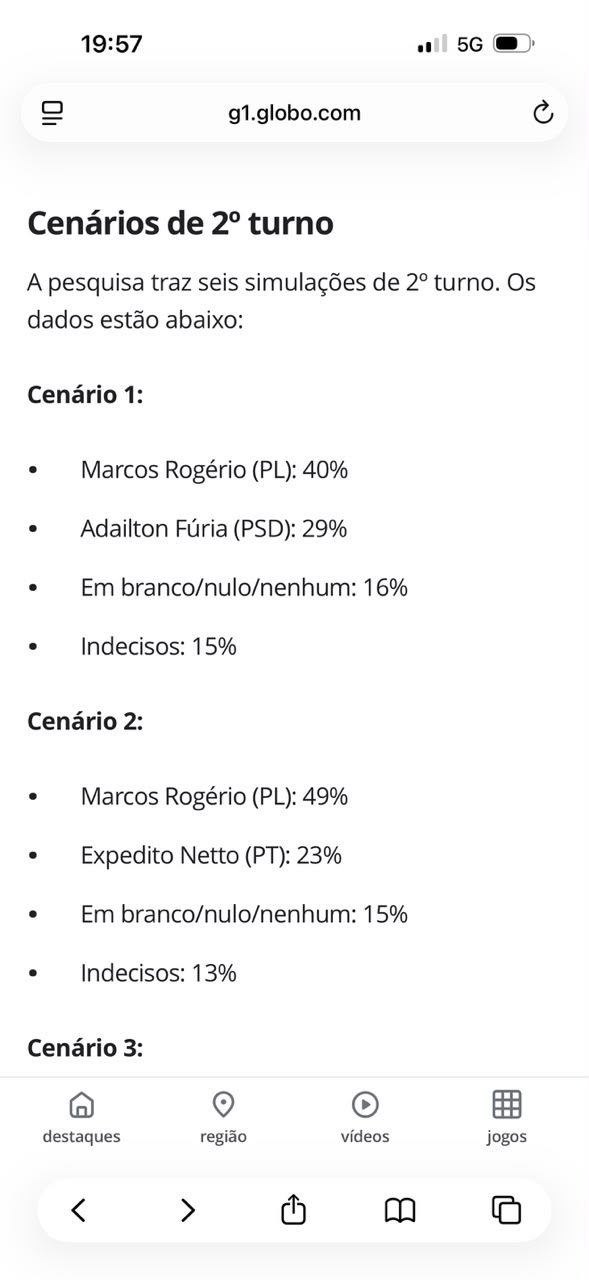Tap the g1.globo.com address field
The height and width of the screenshot is (1280, 589).
coord(294,113)
